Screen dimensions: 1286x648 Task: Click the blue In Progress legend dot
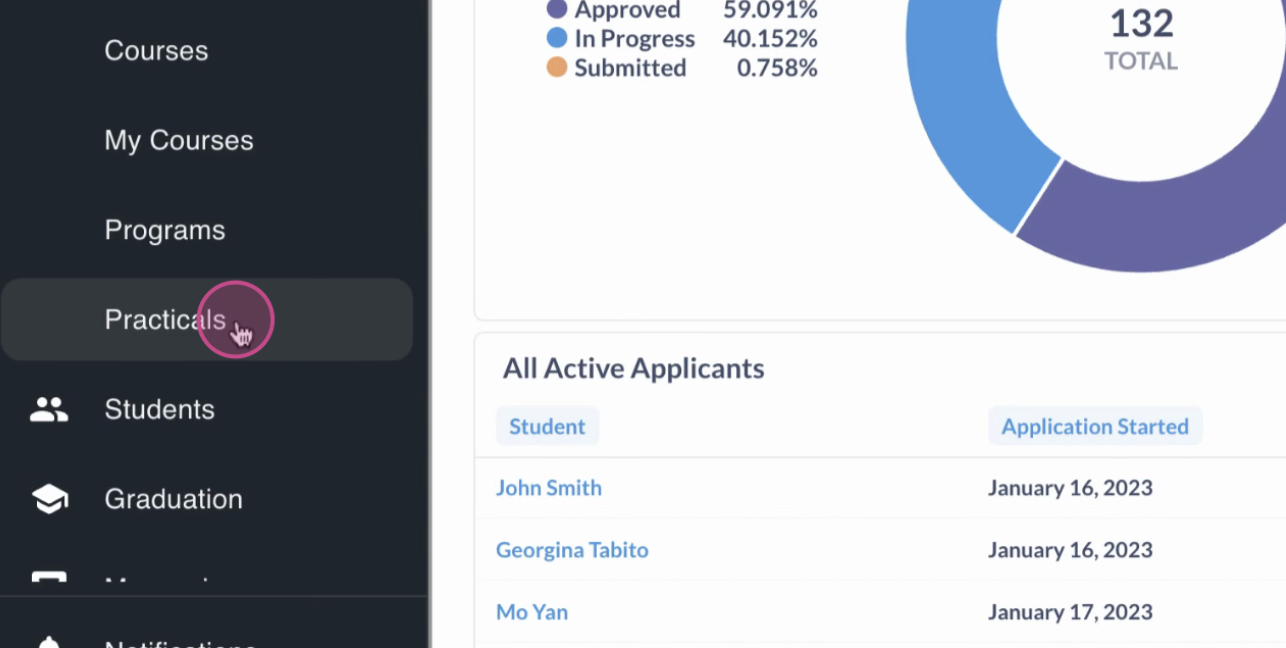[557, 39]
